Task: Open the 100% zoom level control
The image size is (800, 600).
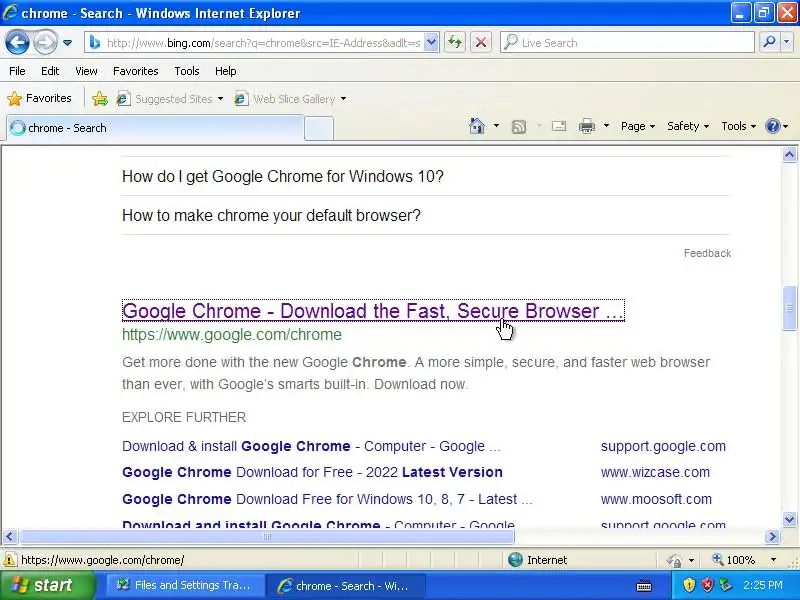Action: 744,560
